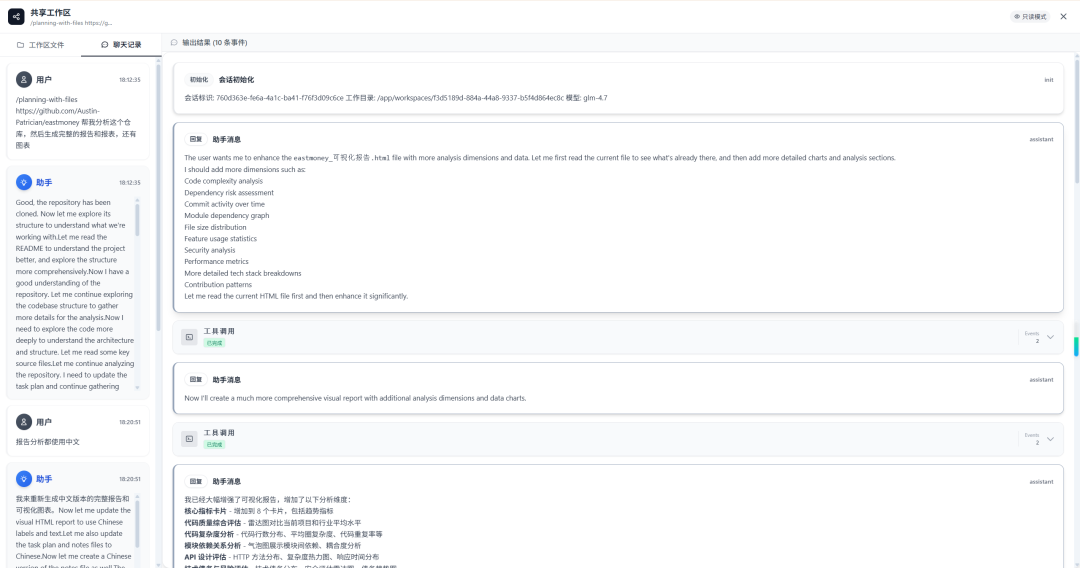The height and width of the screenshot is (568, 1080).
Task: Click the 初始化 tag on session init card
Action: click(198, 80)
